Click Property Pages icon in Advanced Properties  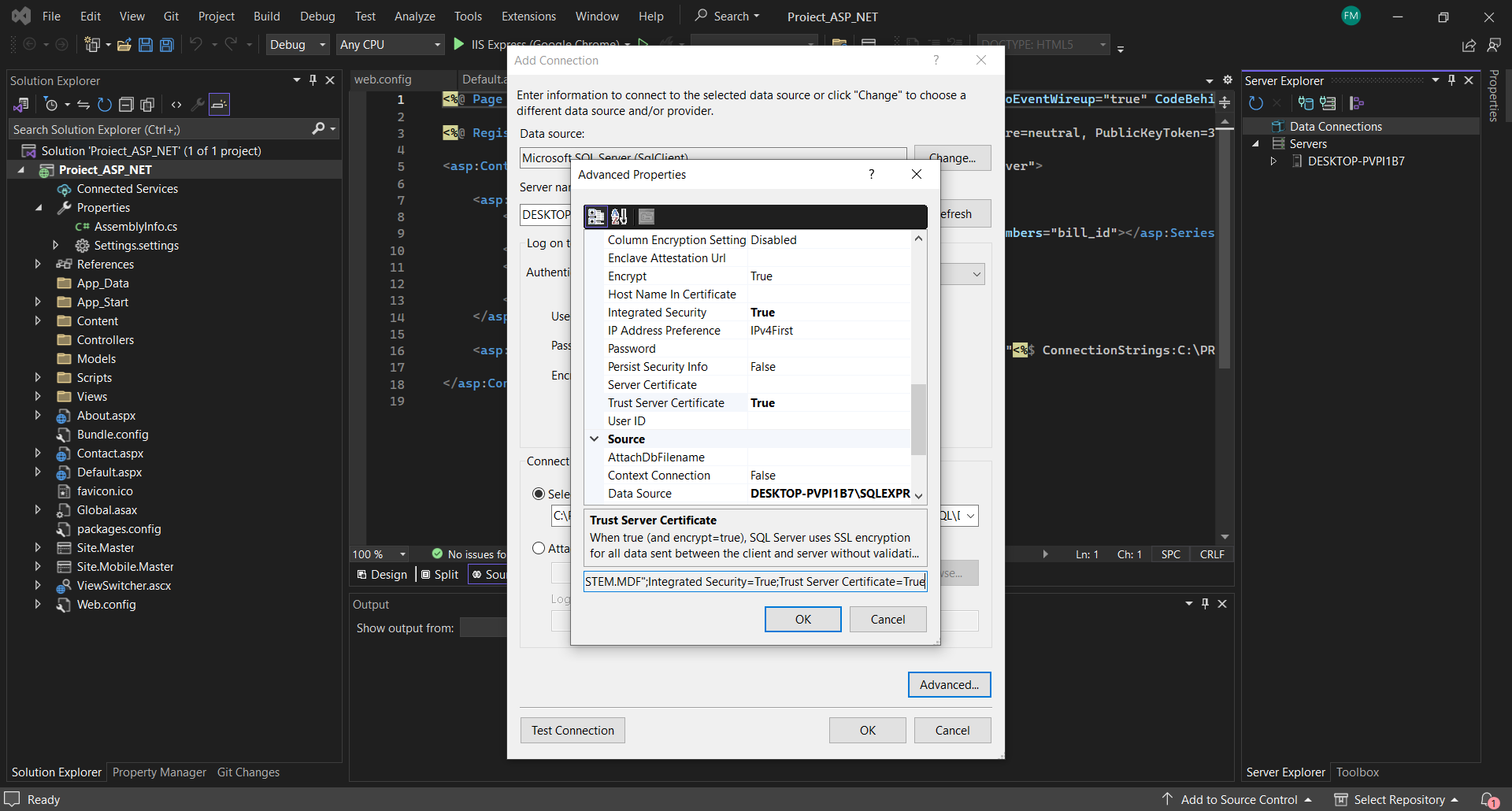pos(647,217)
